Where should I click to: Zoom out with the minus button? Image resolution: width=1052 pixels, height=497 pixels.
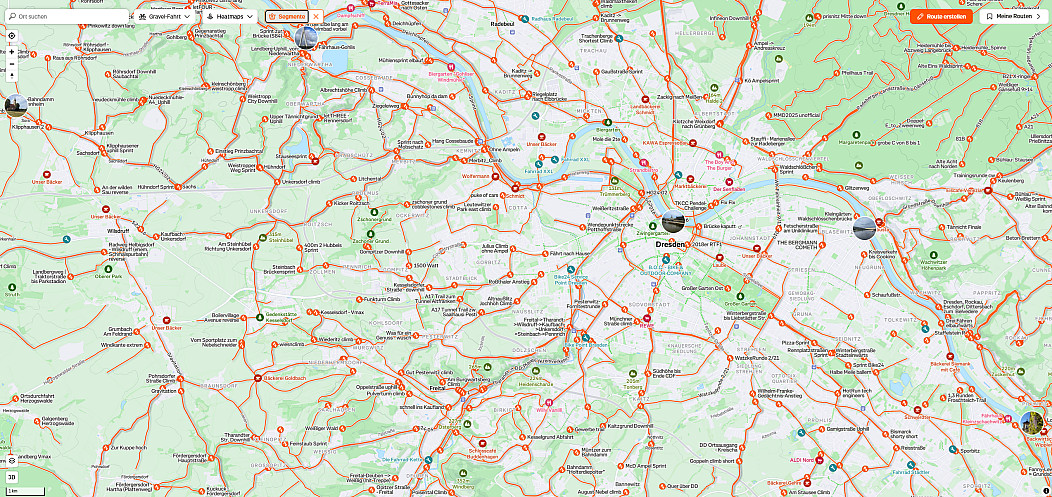coord(11,64)
